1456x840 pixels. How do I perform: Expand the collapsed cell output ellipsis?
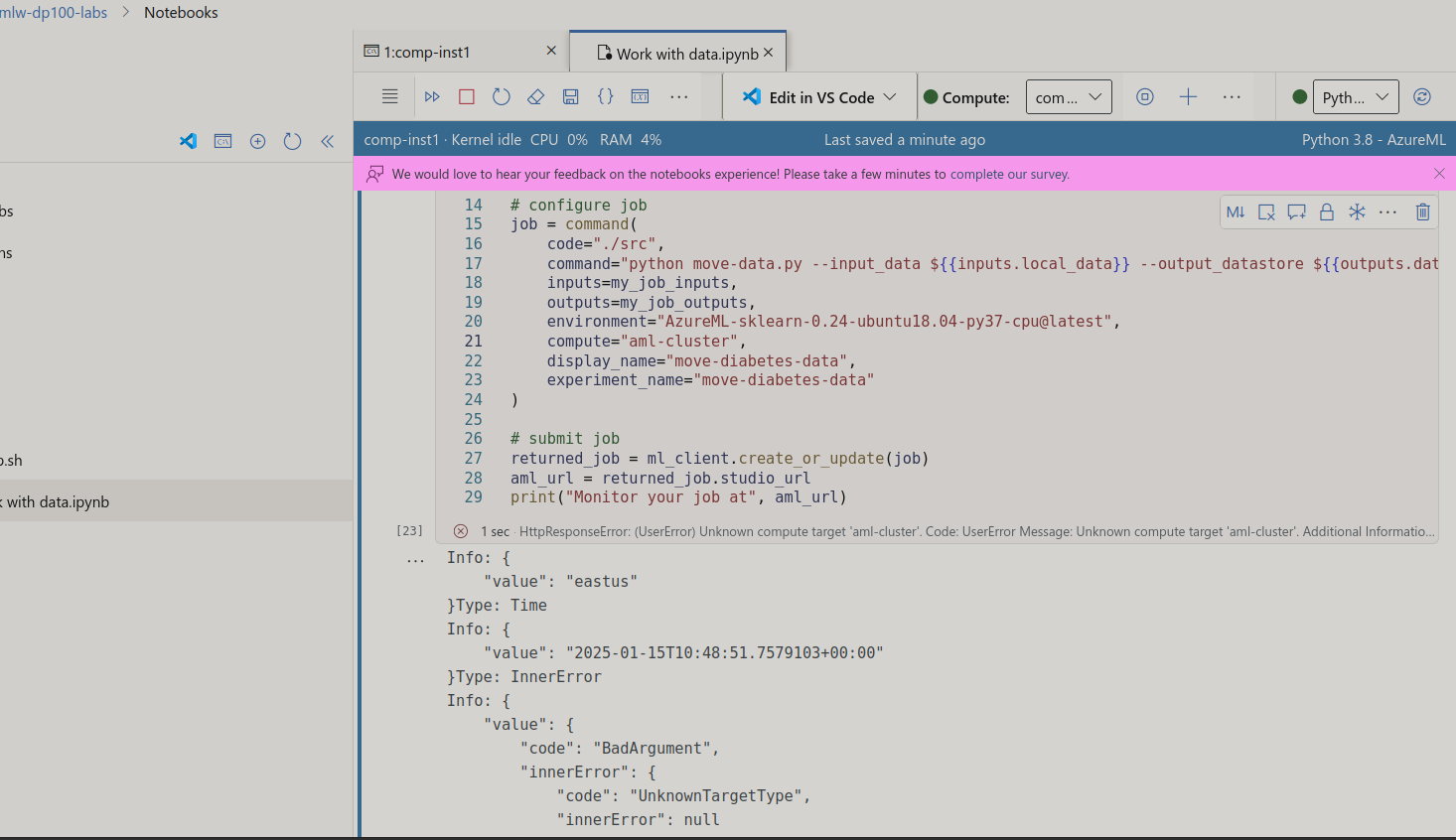(415, 560)
